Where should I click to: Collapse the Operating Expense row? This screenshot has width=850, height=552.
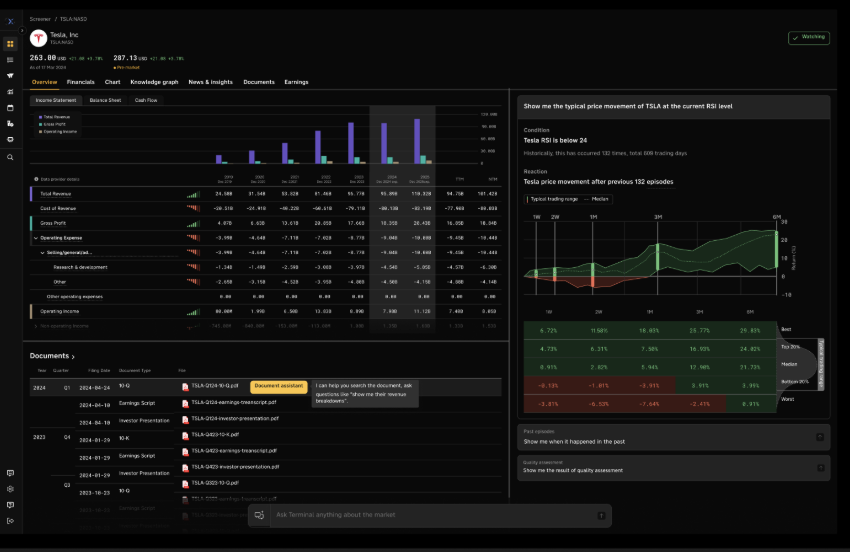[x=36, y=238]
